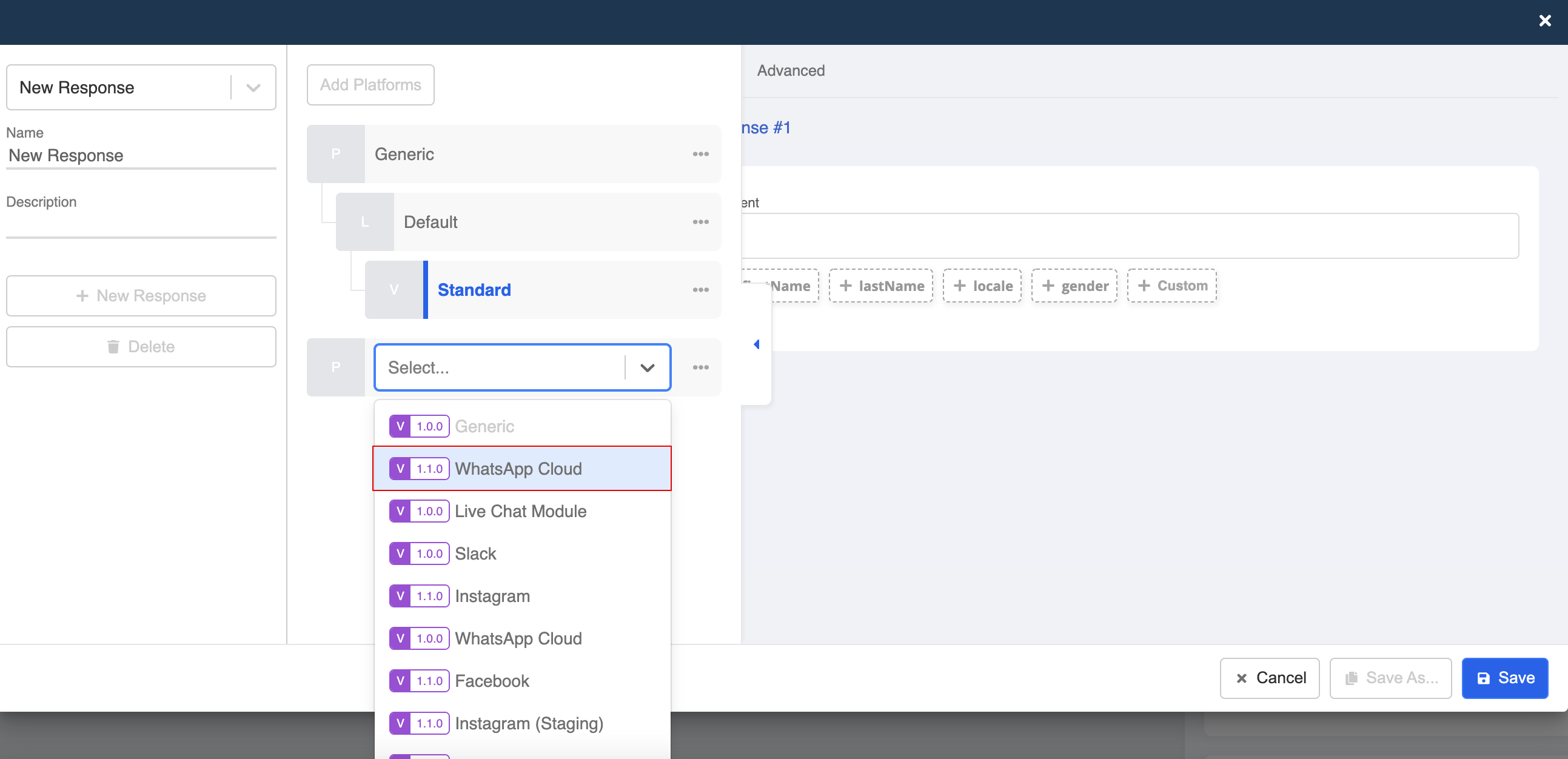Image resolution: width=1568 pixels, height=759 pixels.
Task: Click into the Description field
Action: (x=141, y=225)
